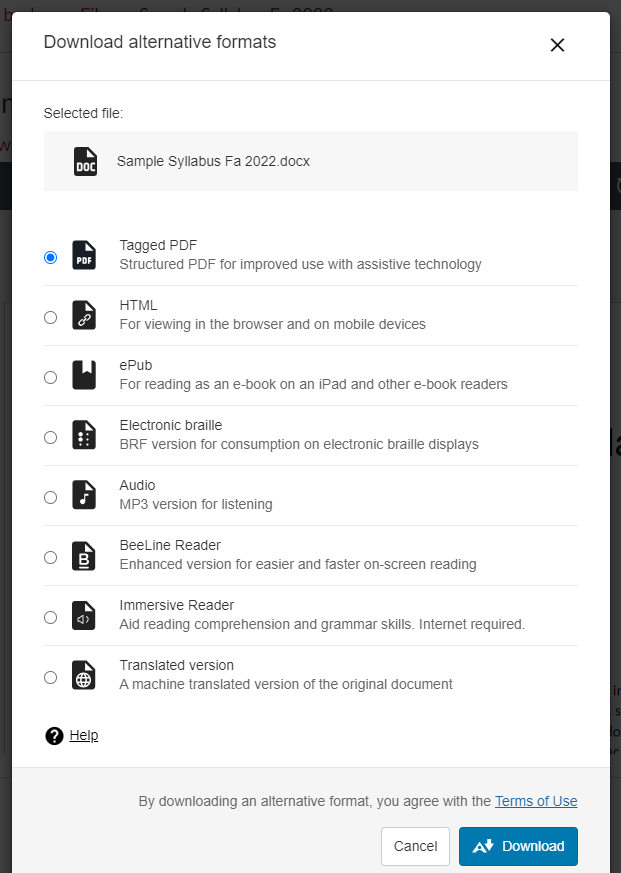Screen dimensions: 621x873
Task: Click the Tagged PDF file icon
Action: click(84, 255)
